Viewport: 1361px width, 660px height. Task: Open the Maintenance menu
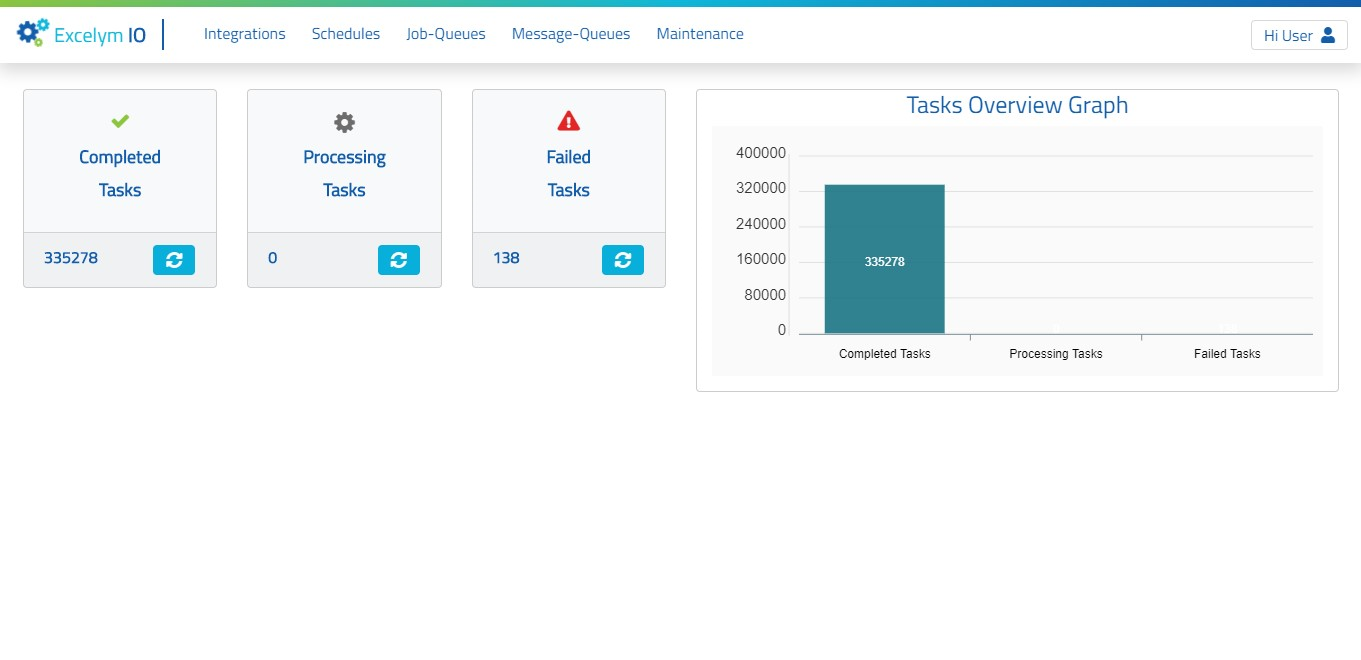(700, 34)
